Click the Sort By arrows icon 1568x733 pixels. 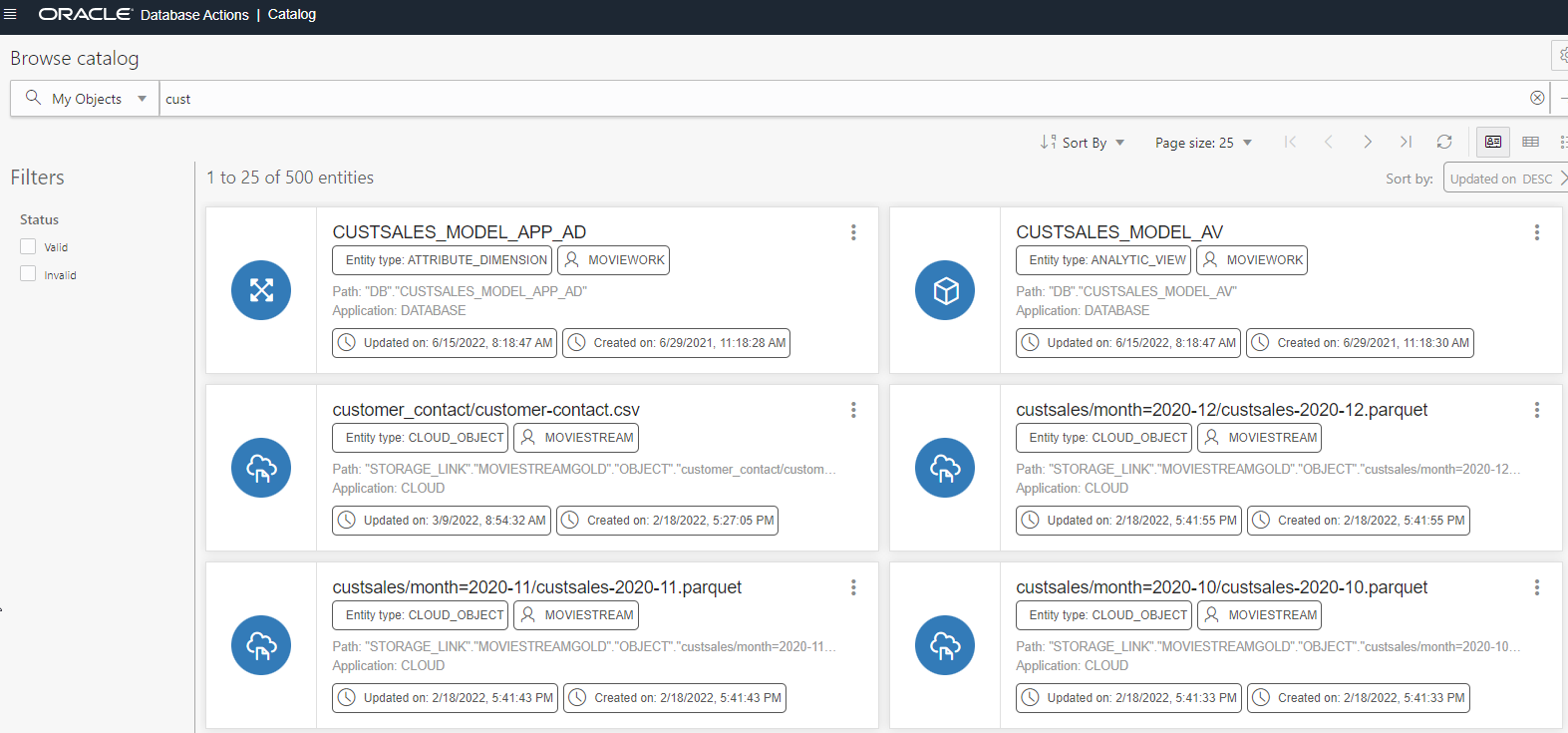tap(1048, 142)
